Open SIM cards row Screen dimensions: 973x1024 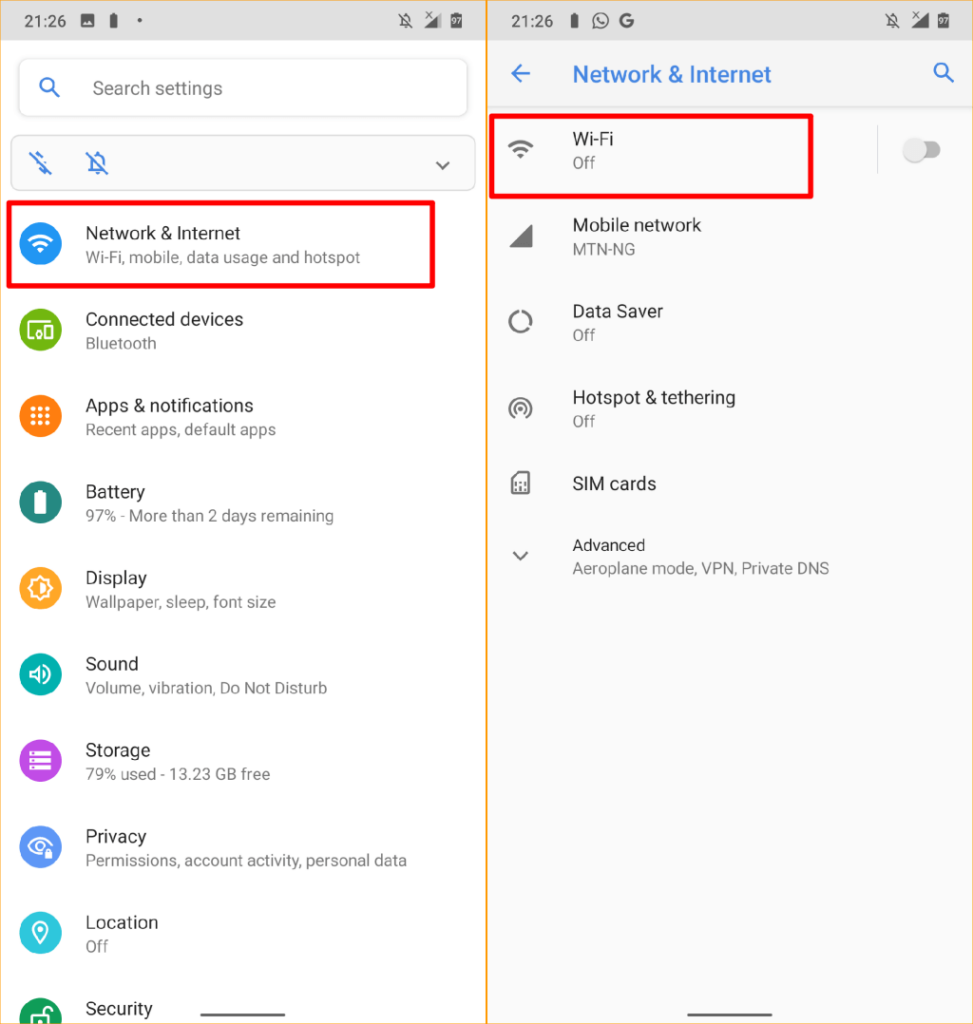(730, 484)
